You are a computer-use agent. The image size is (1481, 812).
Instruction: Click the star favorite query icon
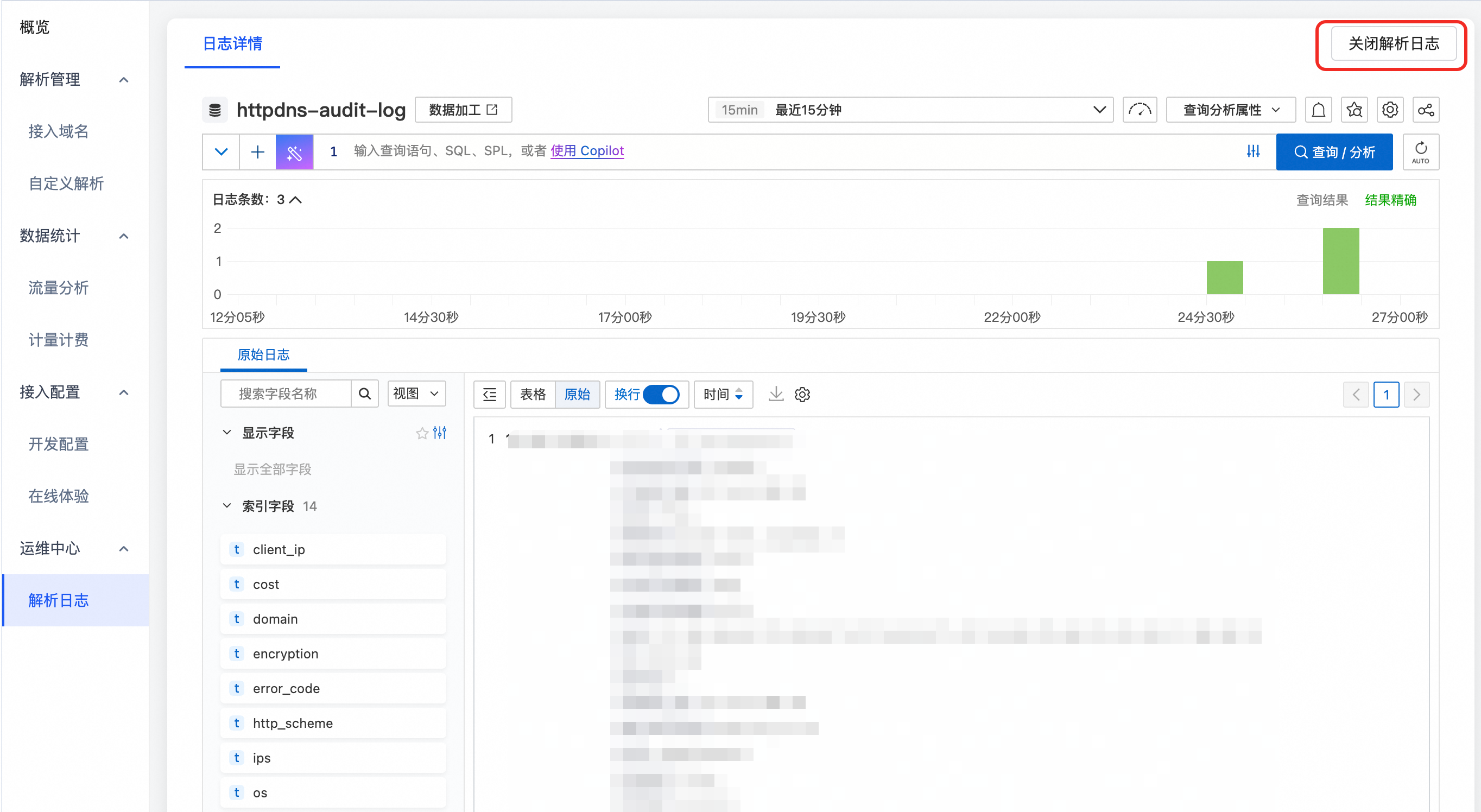1353,110
